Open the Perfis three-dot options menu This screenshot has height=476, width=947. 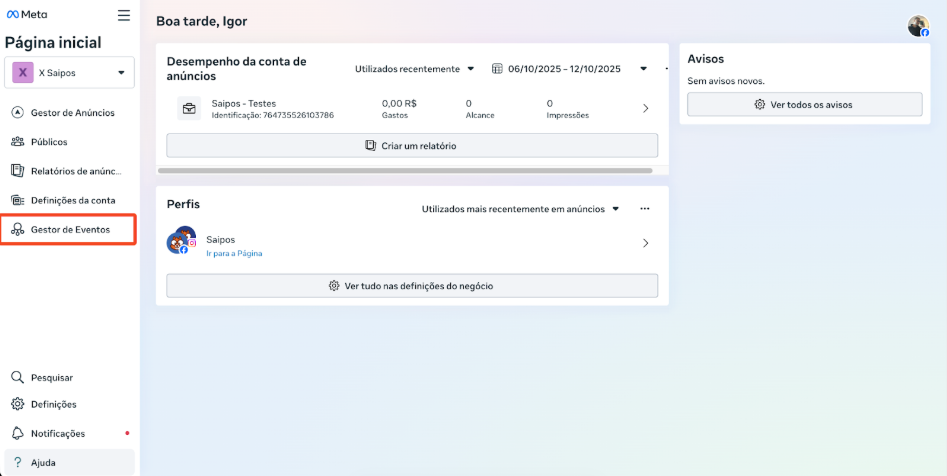645,209
